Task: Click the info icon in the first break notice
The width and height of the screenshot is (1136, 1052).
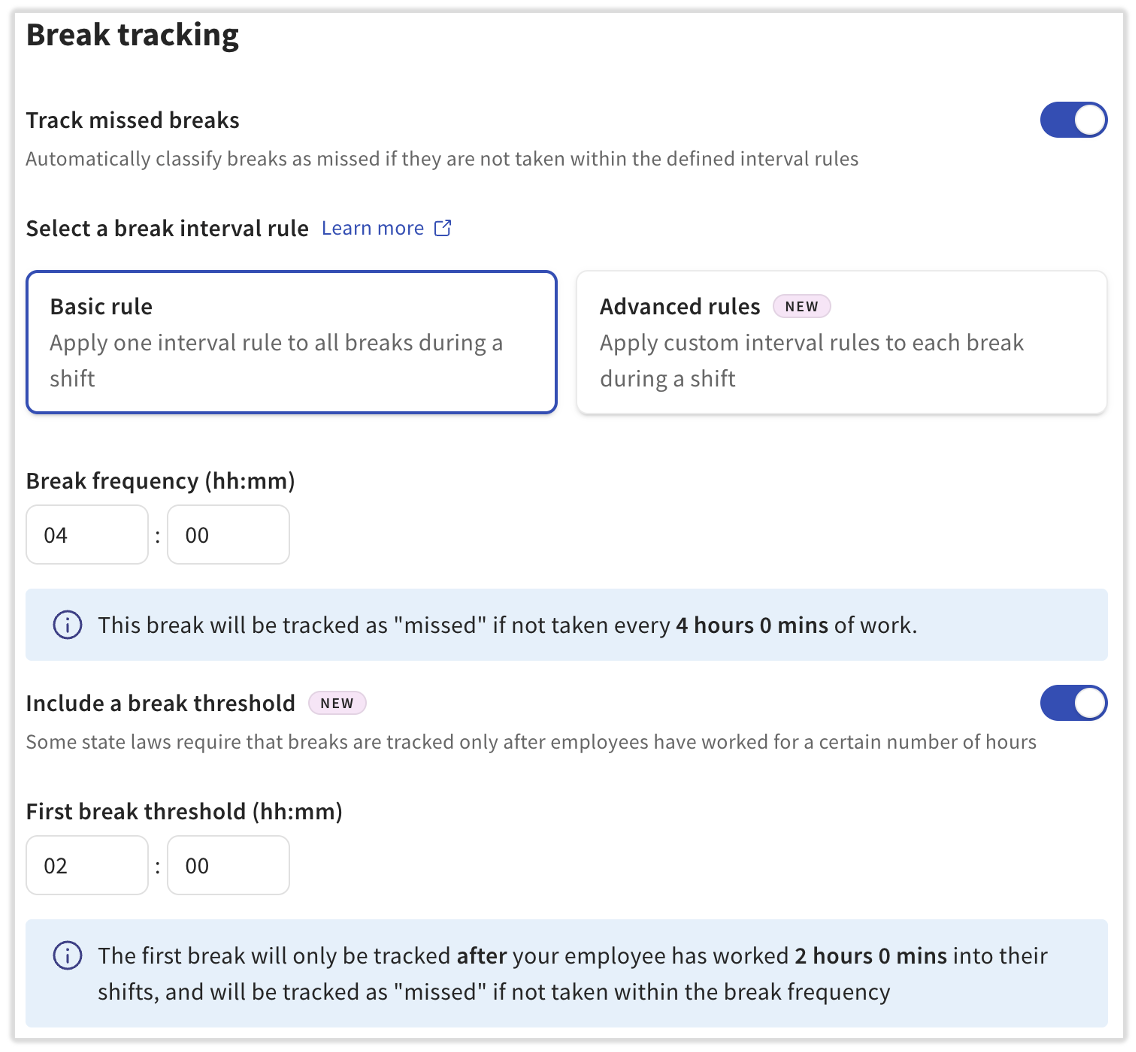Action: (67, 956)
